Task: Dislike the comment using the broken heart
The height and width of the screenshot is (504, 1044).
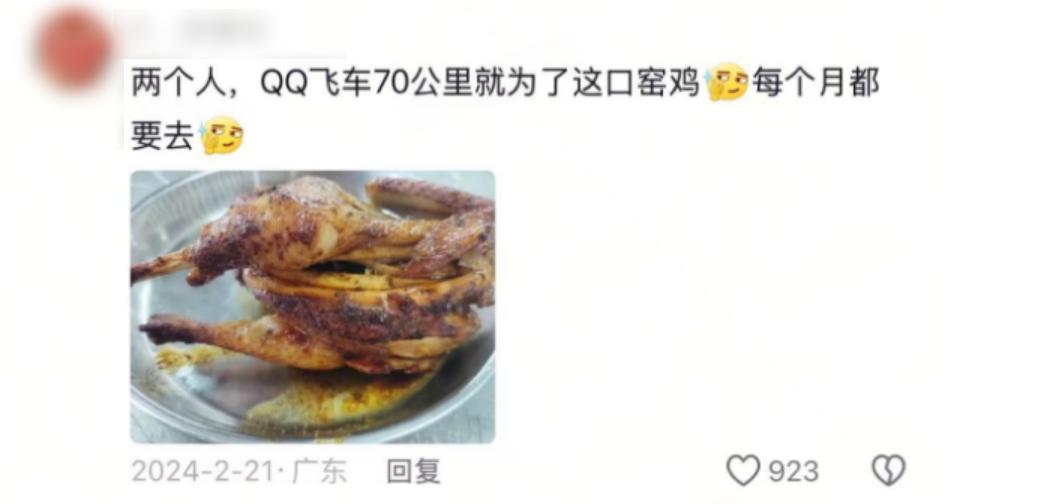Action: 889,470
